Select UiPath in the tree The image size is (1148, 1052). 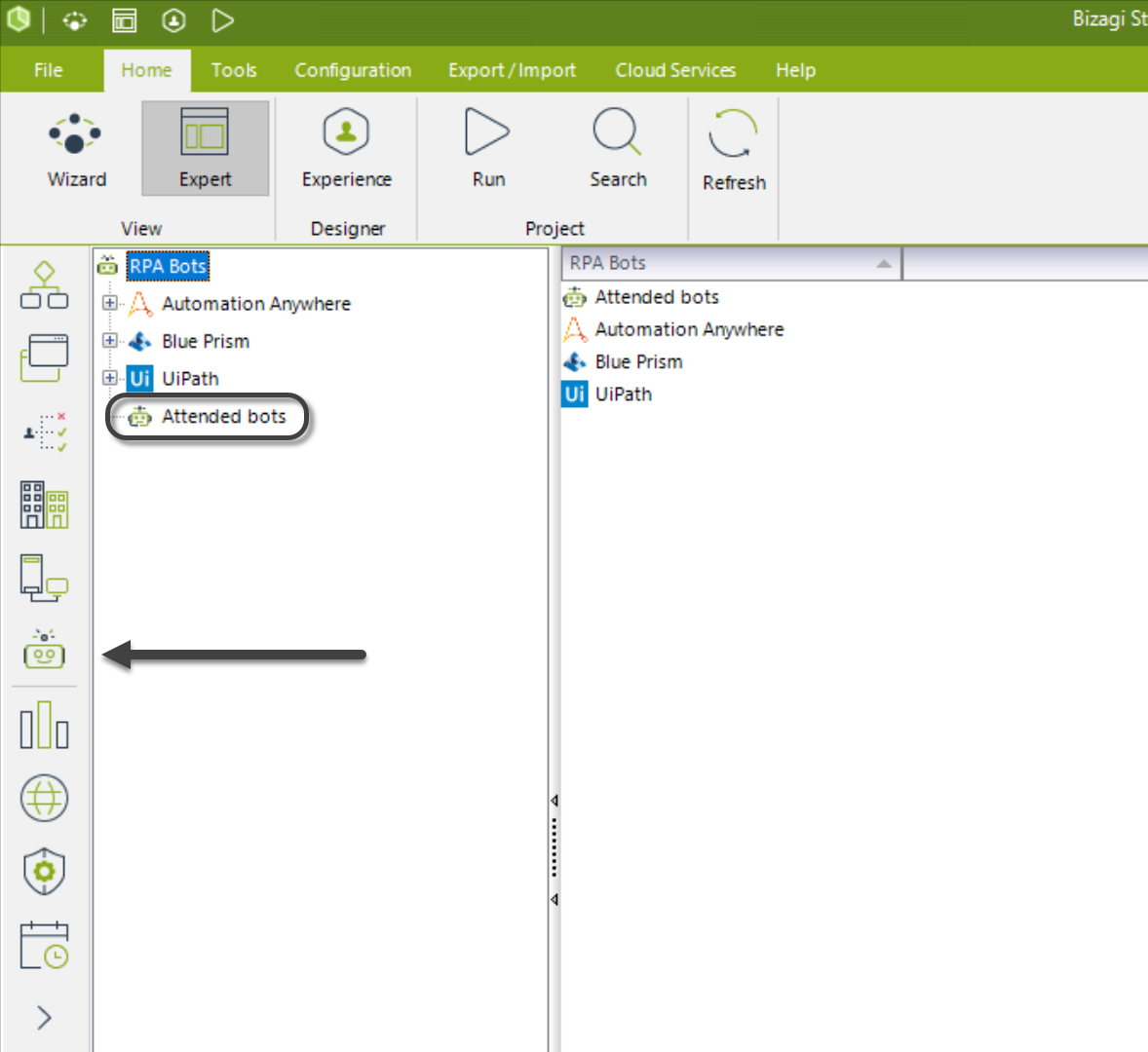[190, 378]
